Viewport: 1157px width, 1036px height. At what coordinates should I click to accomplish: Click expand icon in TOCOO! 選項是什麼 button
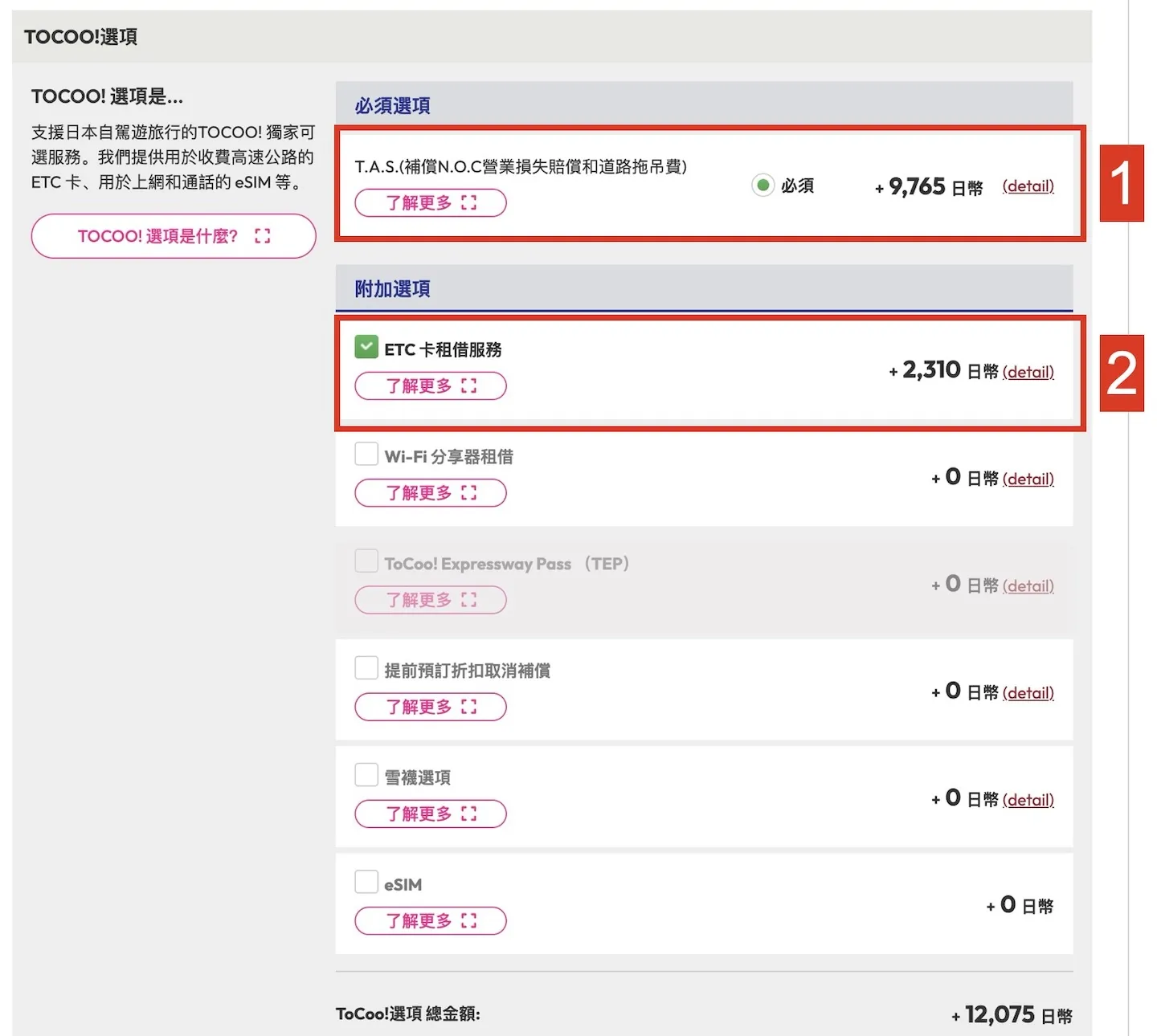tap(262, 236)
